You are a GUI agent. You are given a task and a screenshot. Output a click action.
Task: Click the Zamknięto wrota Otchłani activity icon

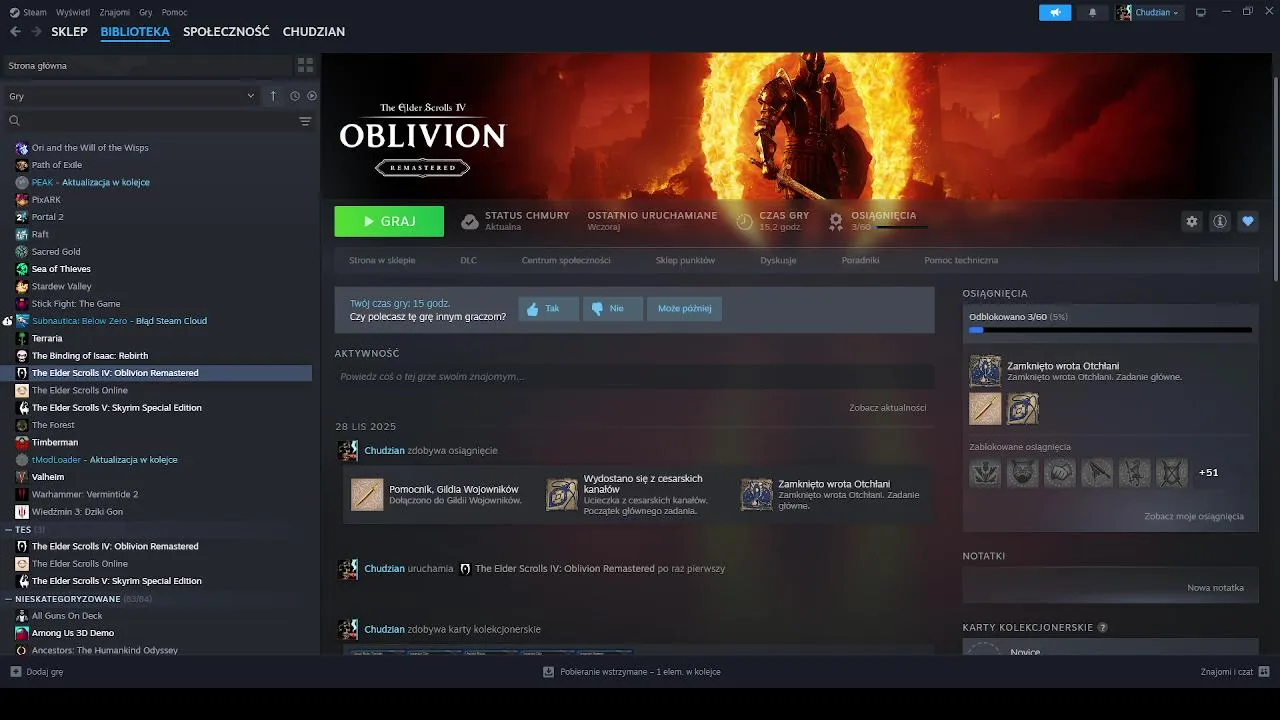click(x=756, y=494)
